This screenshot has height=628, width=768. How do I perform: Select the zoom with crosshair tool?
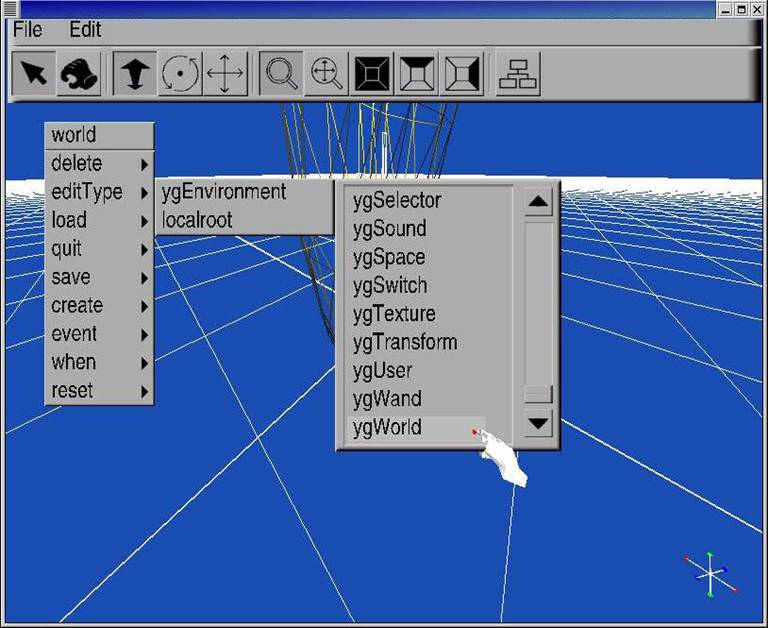(326, 73)
